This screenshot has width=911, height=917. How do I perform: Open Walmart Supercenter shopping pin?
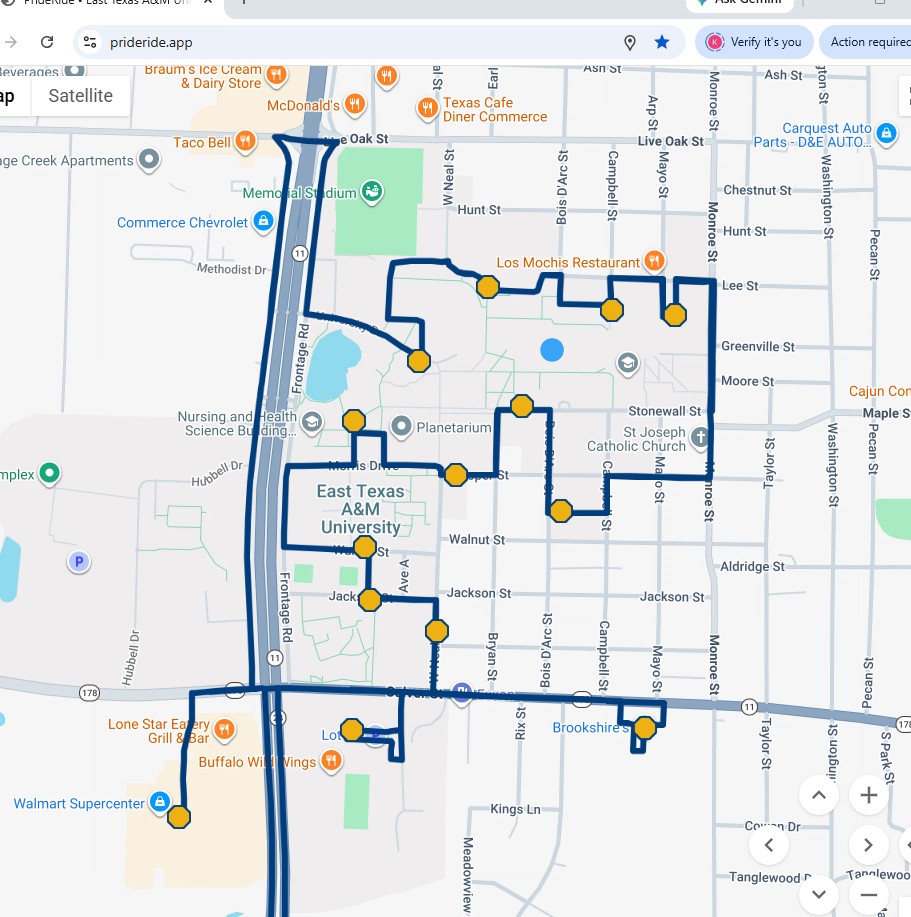pos(160,802)
